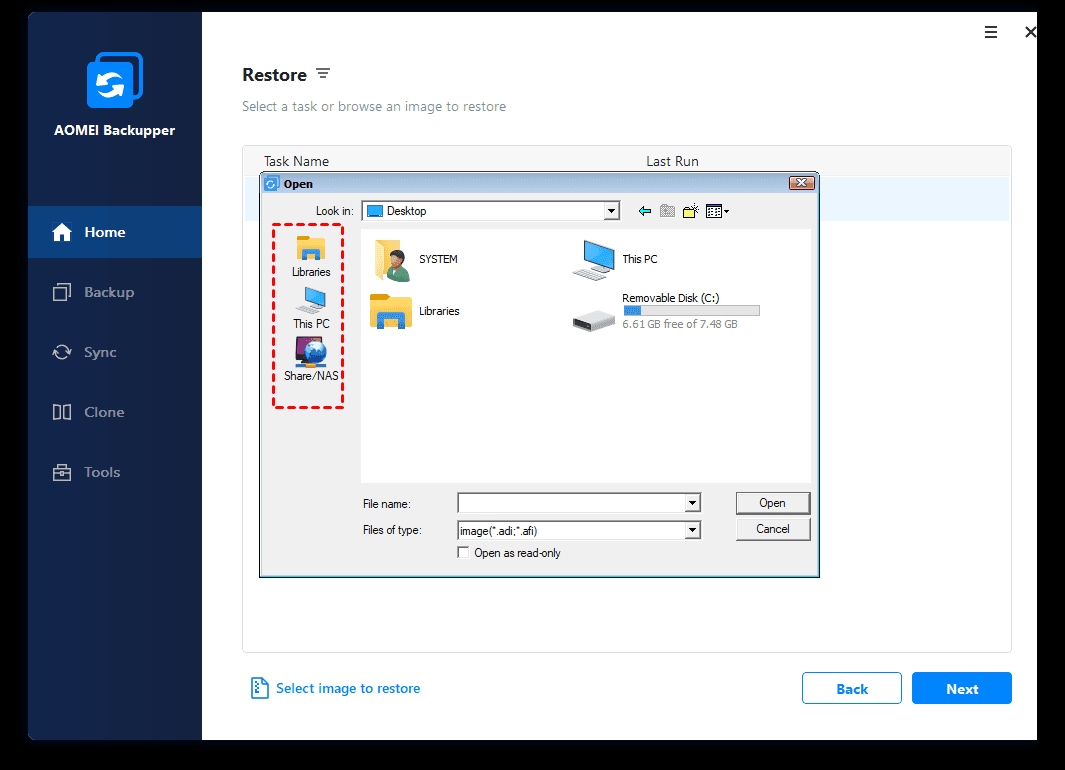Image resolution: width=1065 pixels, height=770 pixels.
Task: Select This PC in the left places bar
Action: tap(311, 307)
